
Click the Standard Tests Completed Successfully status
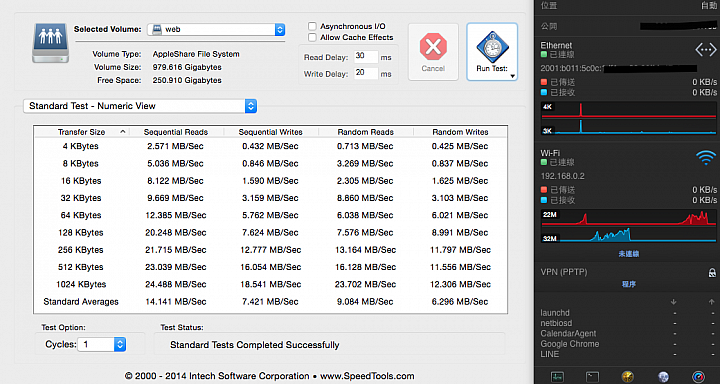click(x=254, y=345)
